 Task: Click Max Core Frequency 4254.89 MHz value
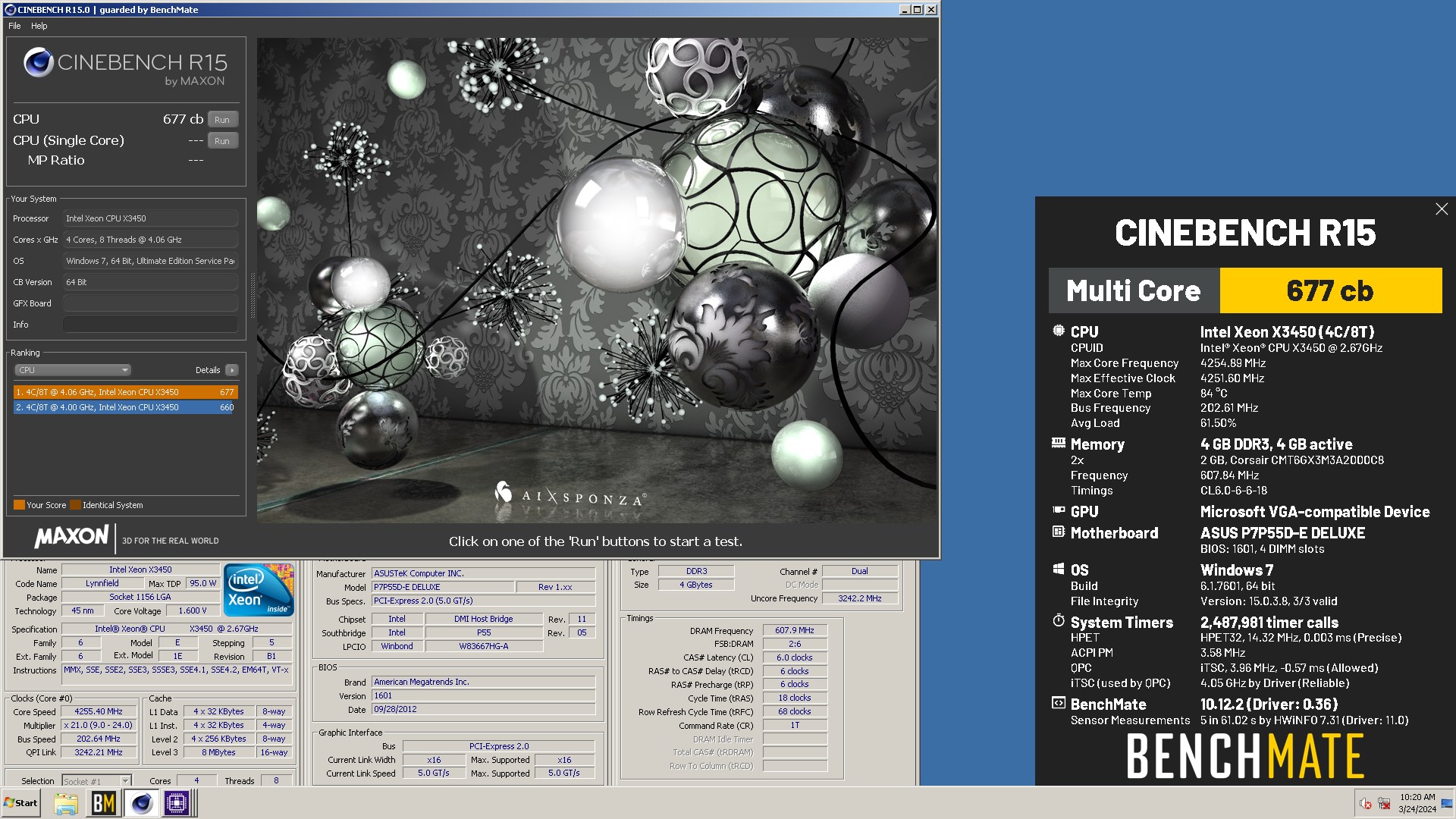coord(1232,363)
